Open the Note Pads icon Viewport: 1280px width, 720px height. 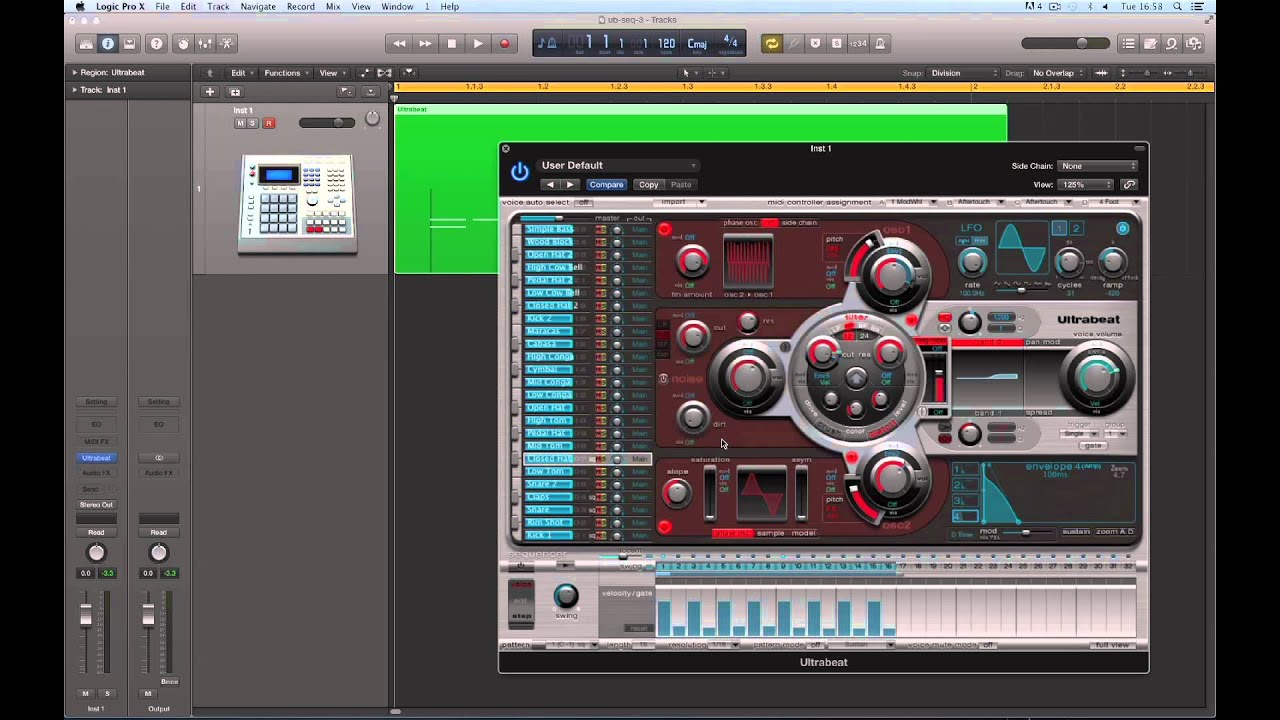pyautogui.click(x=1150, y=44)
